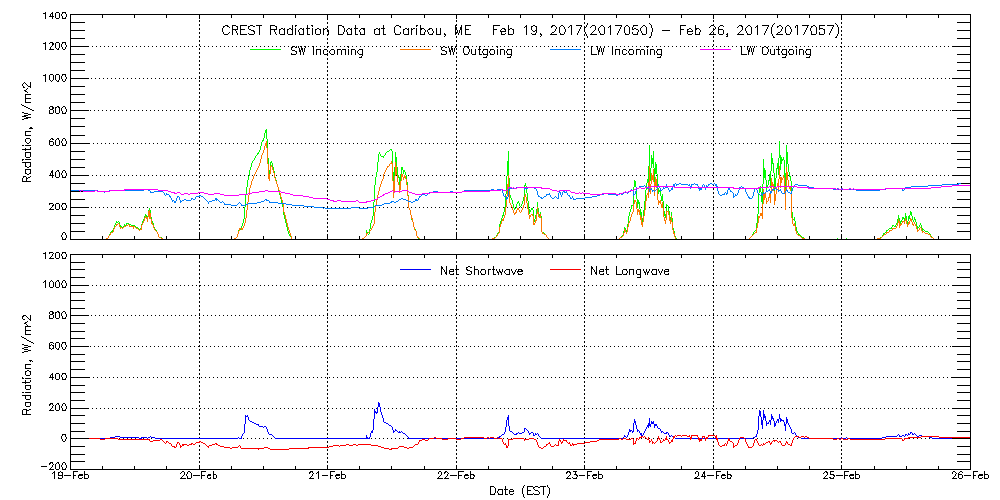
Task: Click the LW Incoming legend label
Action: point(626,52)
